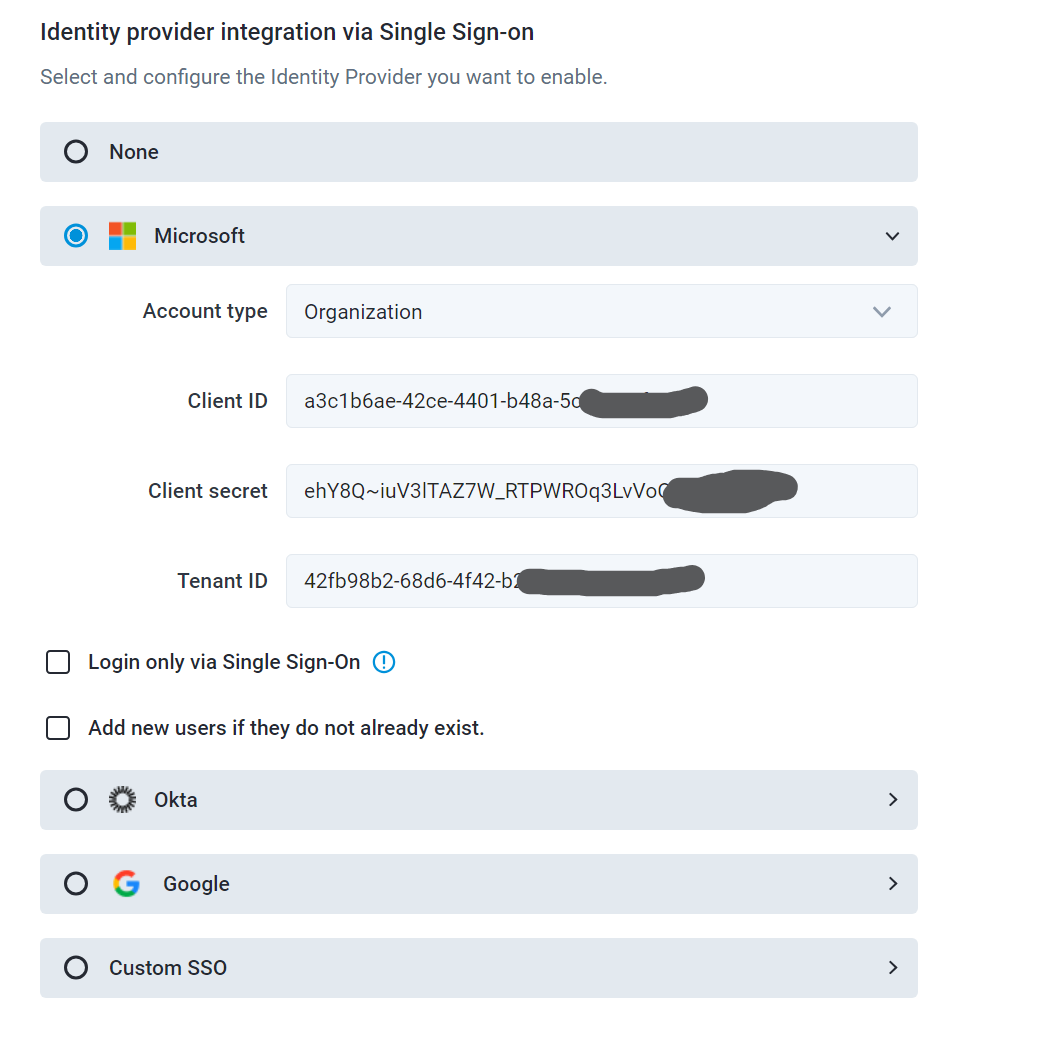
Task: Click the Okta logo icon
Action: point(122,800)
